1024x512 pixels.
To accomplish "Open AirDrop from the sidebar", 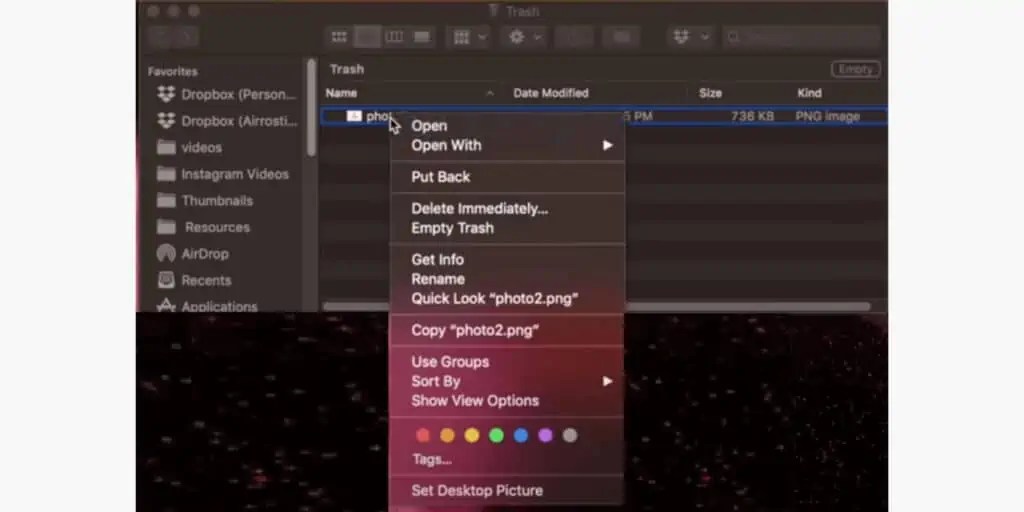I will (193, 254).
